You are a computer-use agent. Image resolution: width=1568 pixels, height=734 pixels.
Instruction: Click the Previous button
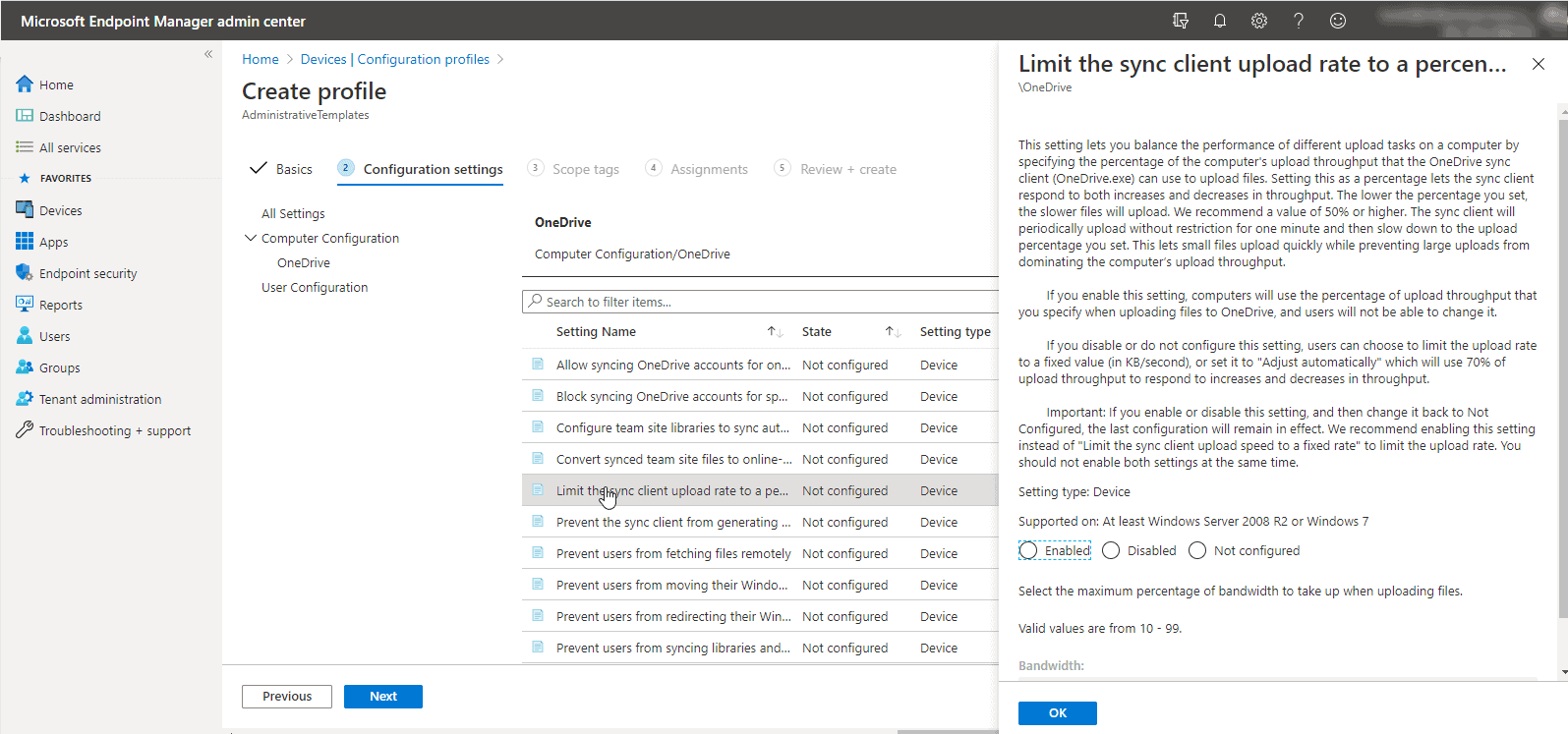click(287, 697)
